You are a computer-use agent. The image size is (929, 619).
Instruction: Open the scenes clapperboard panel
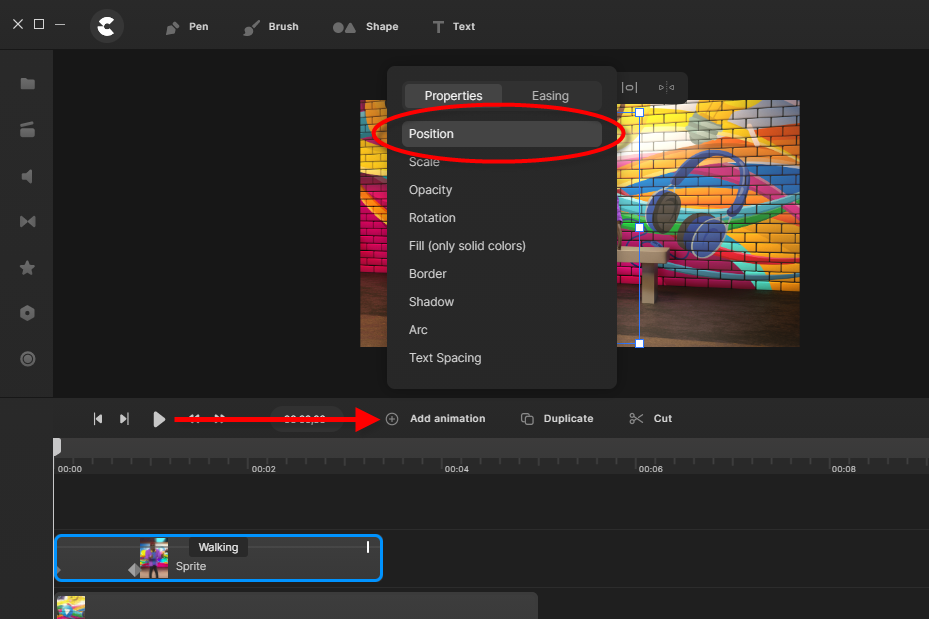pos(27,130)
